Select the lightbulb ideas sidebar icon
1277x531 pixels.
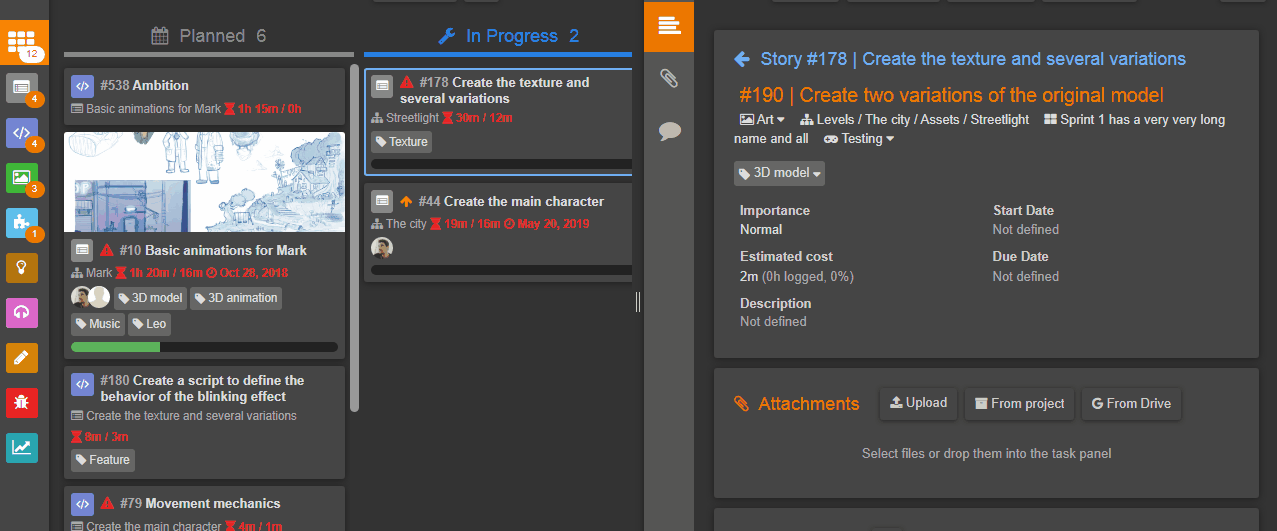tap(22, 268)
